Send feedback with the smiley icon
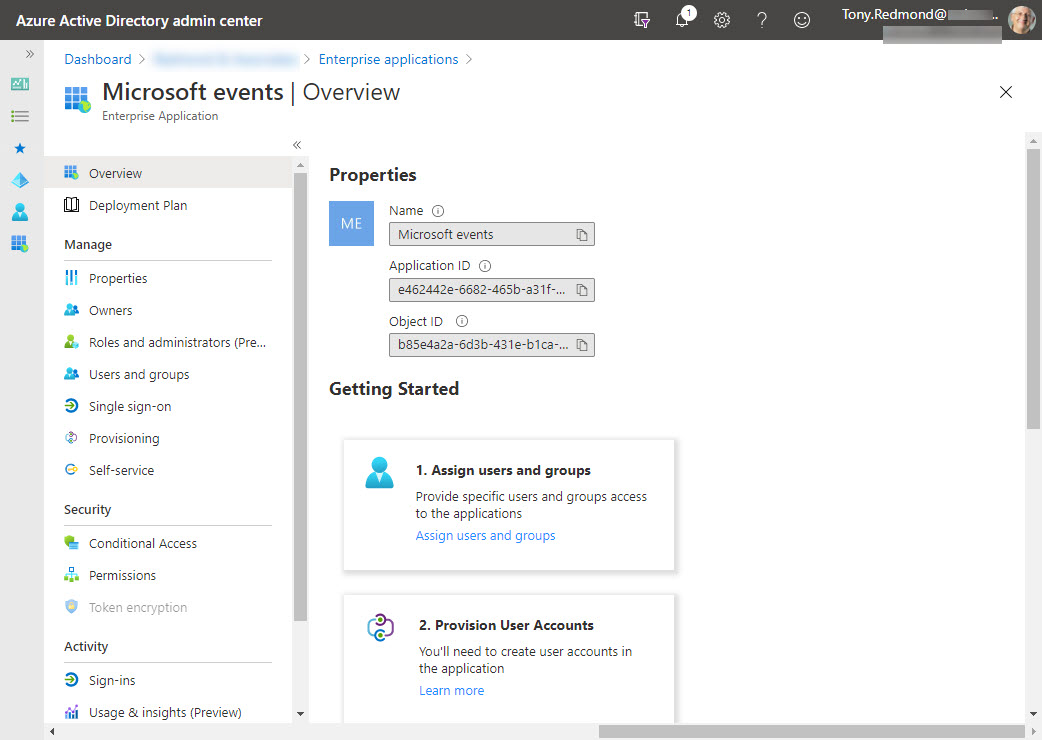This screenshot has height=740, width=1042. (x=801, y=20)
